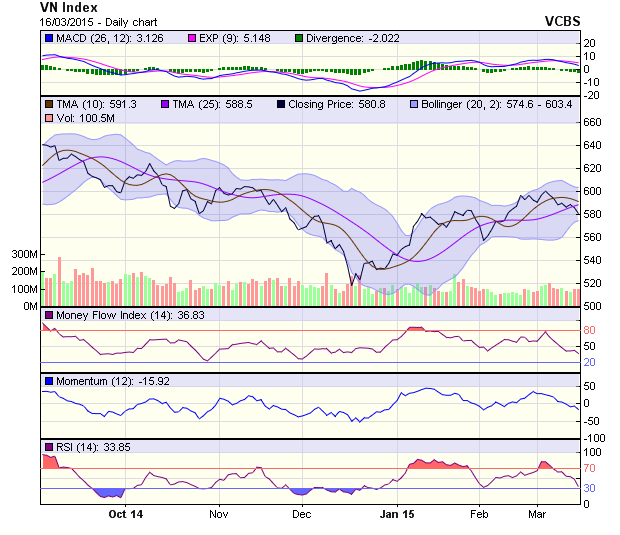Click the Mar label on time axis
620x535 pixels.
(537, 514)
